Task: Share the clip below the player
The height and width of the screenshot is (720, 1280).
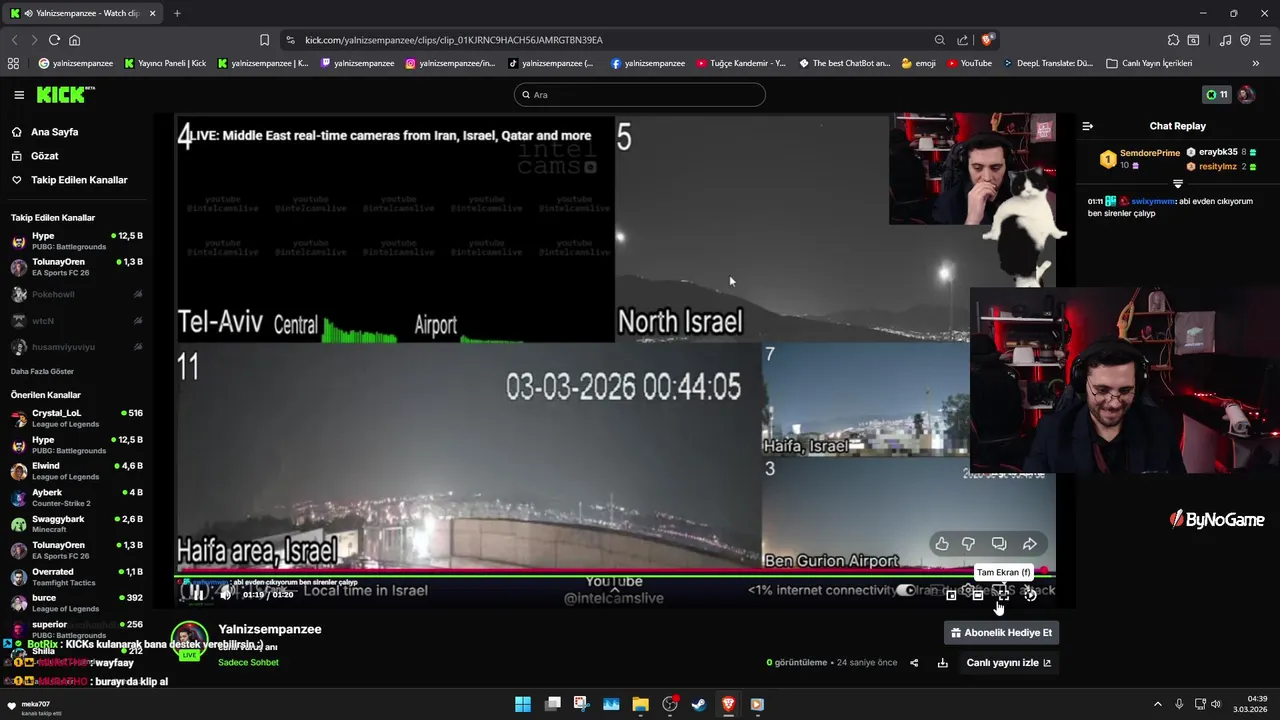Action: [x=914, y=663]
